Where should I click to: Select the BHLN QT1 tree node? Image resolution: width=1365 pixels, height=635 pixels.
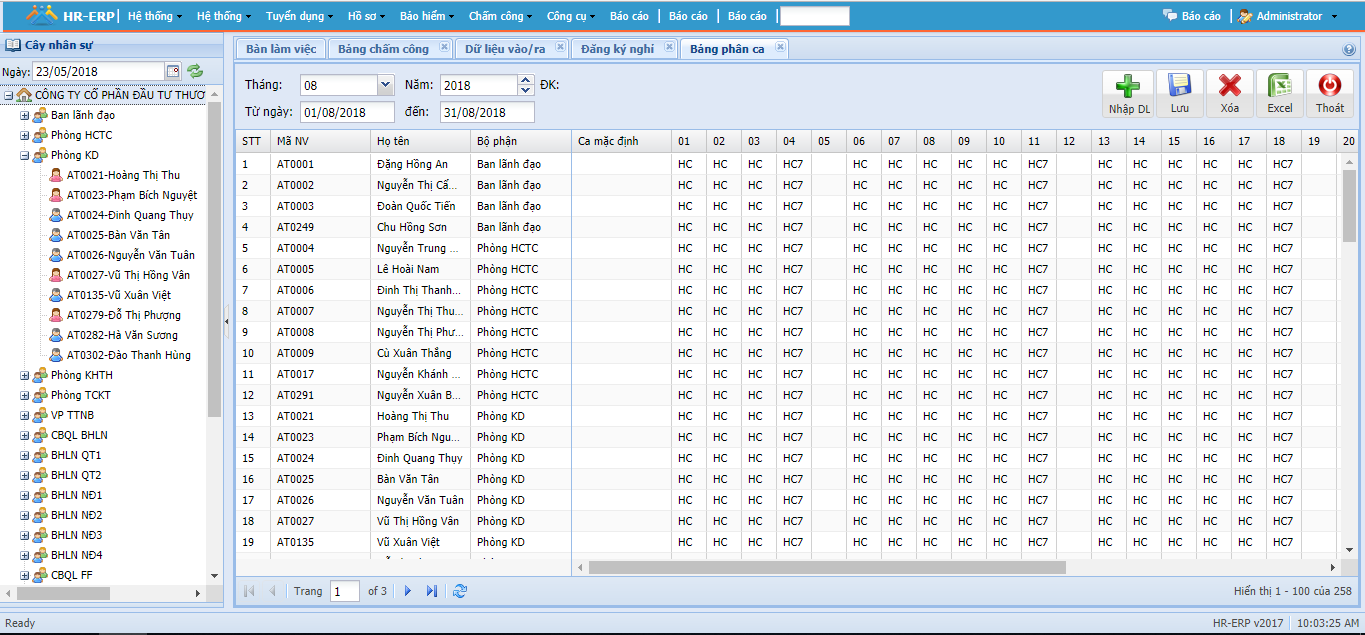[x=76, y=455]
